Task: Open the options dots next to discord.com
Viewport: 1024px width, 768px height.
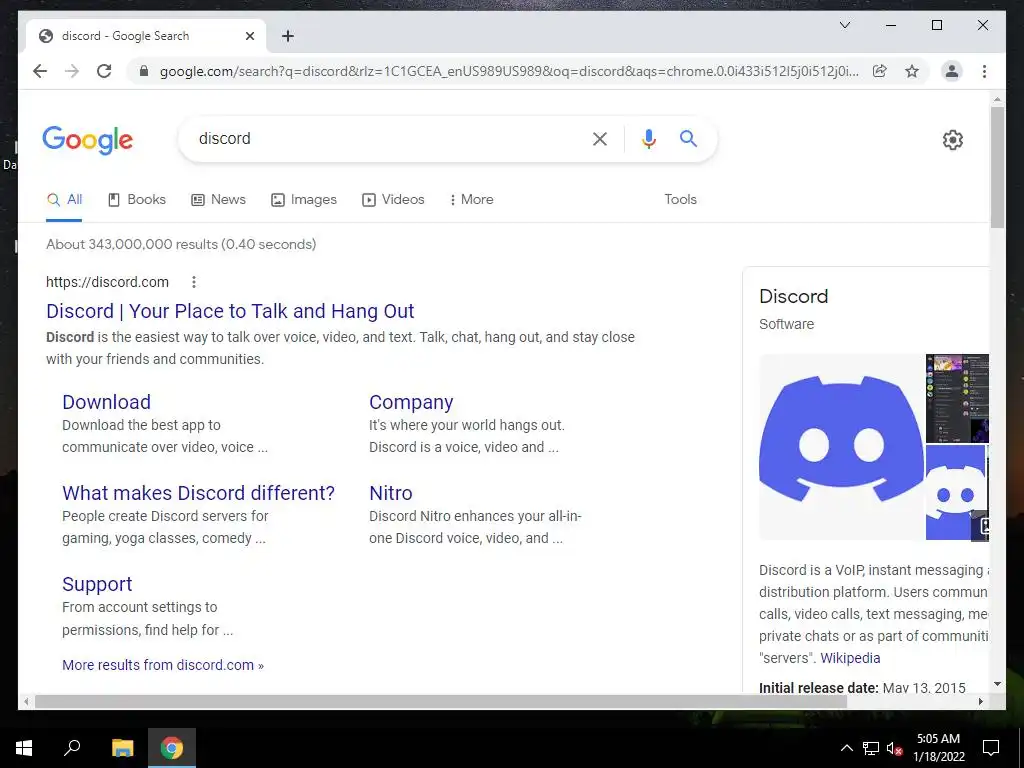Action: click(x=194, y=282)
